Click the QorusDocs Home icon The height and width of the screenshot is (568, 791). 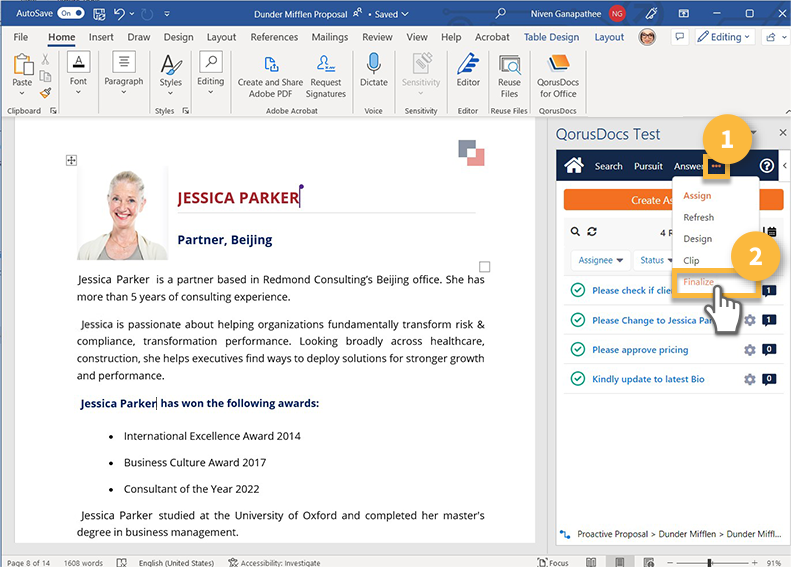[573, 166]
